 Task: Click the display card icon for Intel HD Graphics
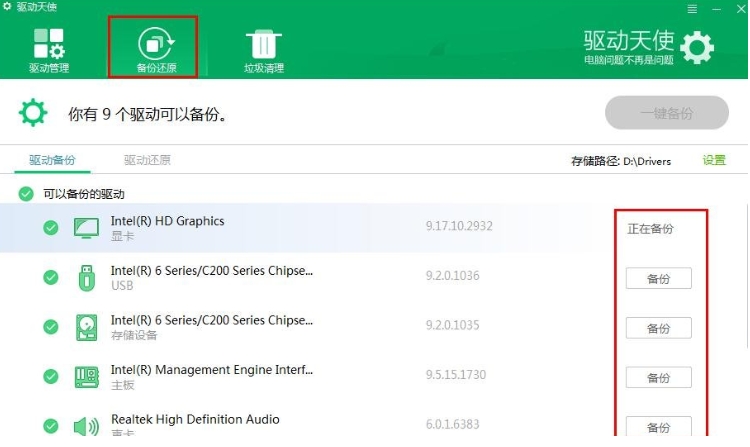tap(87, 228)
